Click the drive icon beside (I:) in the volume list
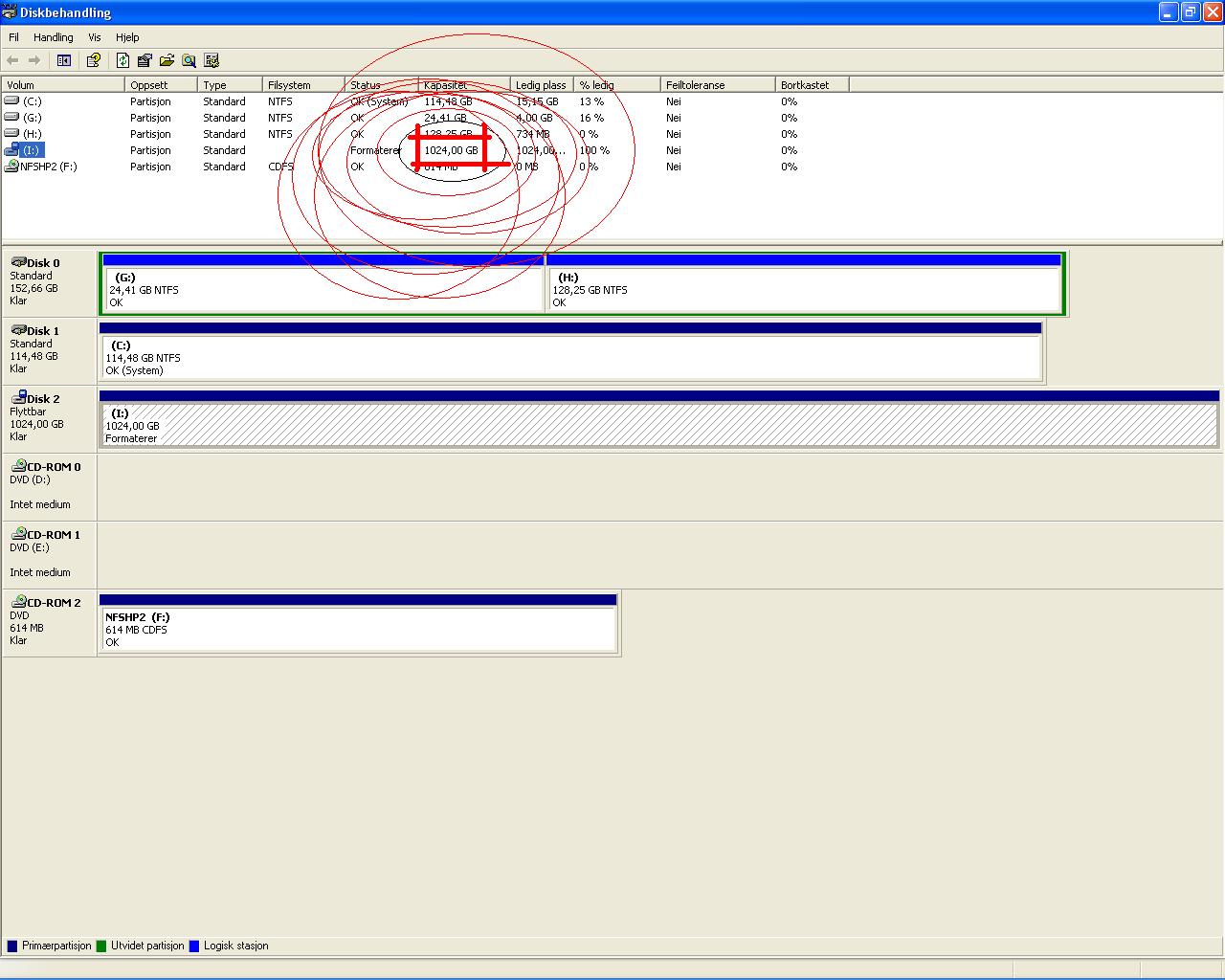This screenshot has height=980, width=1225. click(11, 149)
